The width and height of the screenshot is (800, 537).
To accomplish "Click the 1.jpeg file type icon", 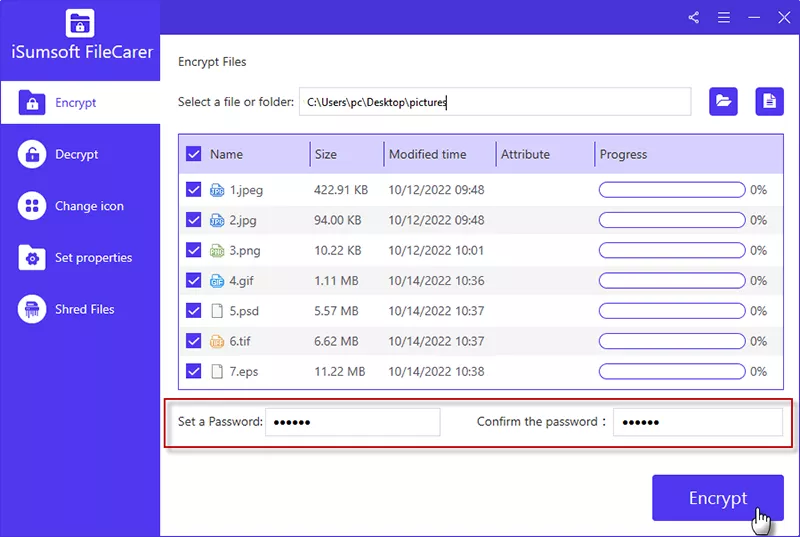I will (217, 190).
